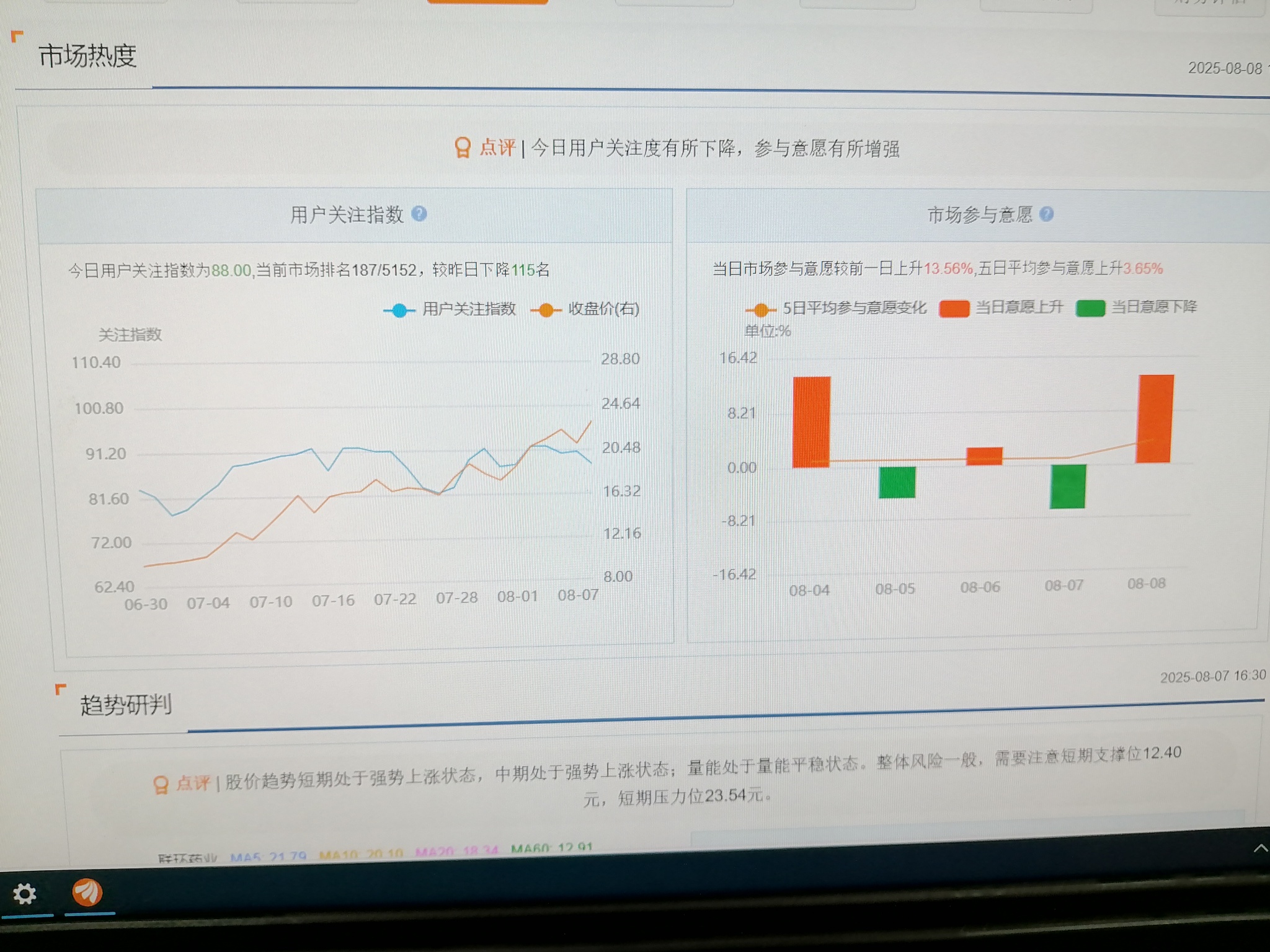The height and width of the screenshot is (952, 1270).
Task: Click the up chevron at bottom right
Action: (1260, 848)
